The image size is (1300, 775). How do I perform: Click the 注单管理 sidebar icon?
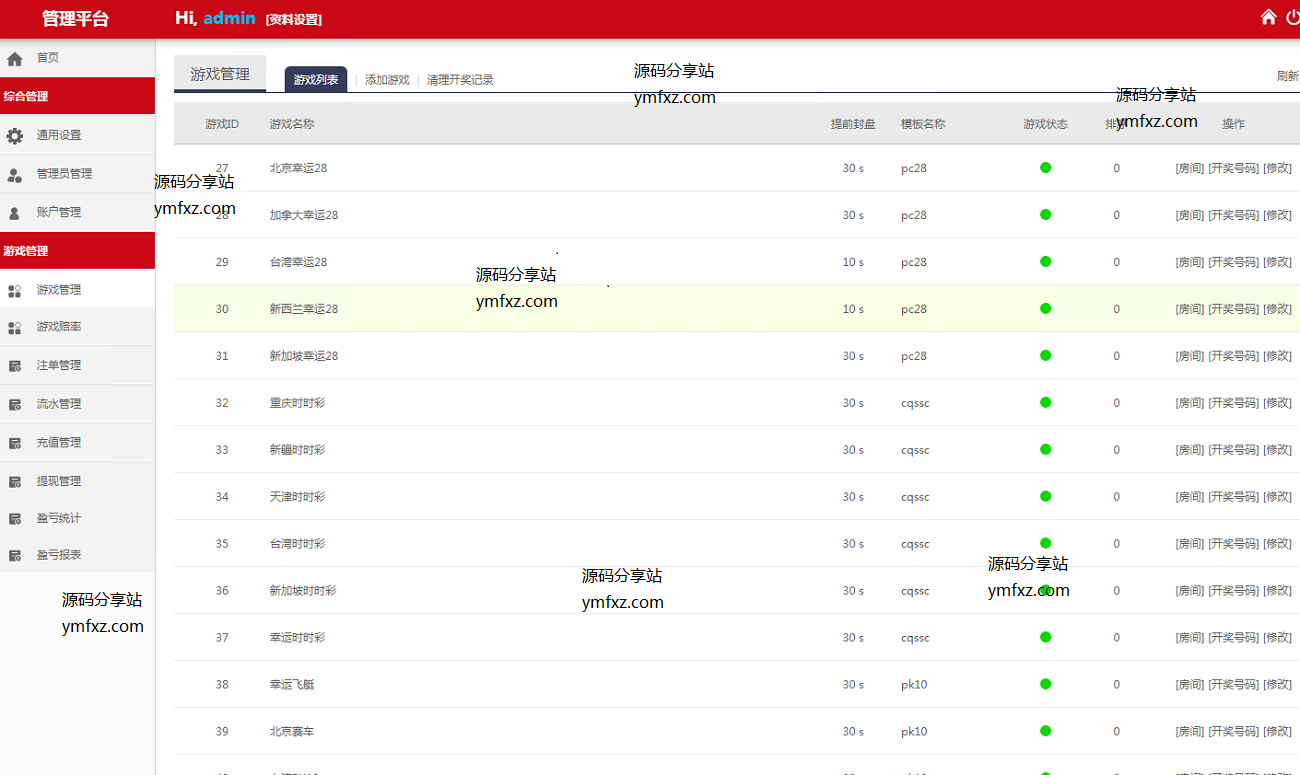point(15,366)
